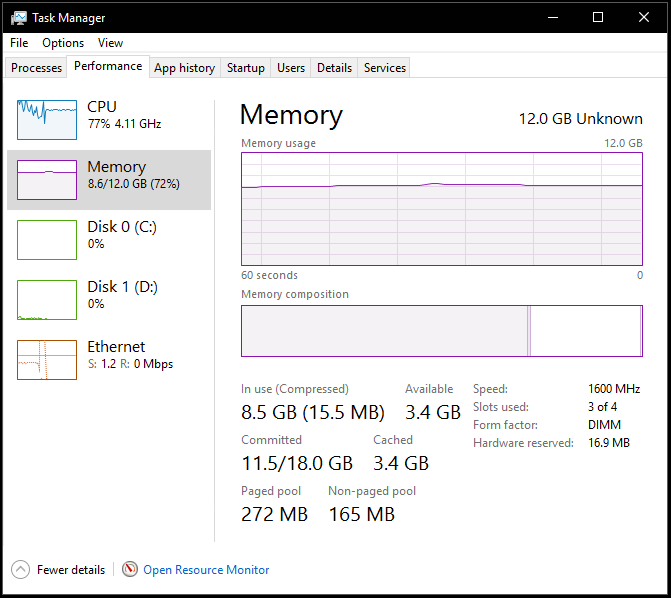The image size is (671, 598).
Task: Switch to the App history tab
Action: tap(184, 68)
